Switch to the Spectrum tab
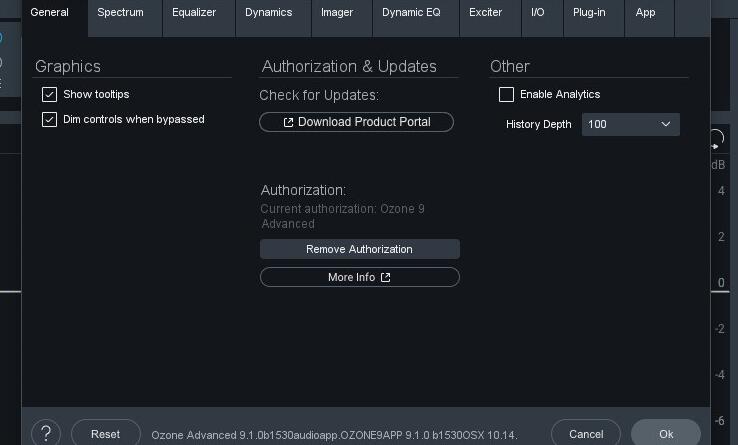This screenshot has width=738, height=445. pyautogui.click(x=120, y=13)
